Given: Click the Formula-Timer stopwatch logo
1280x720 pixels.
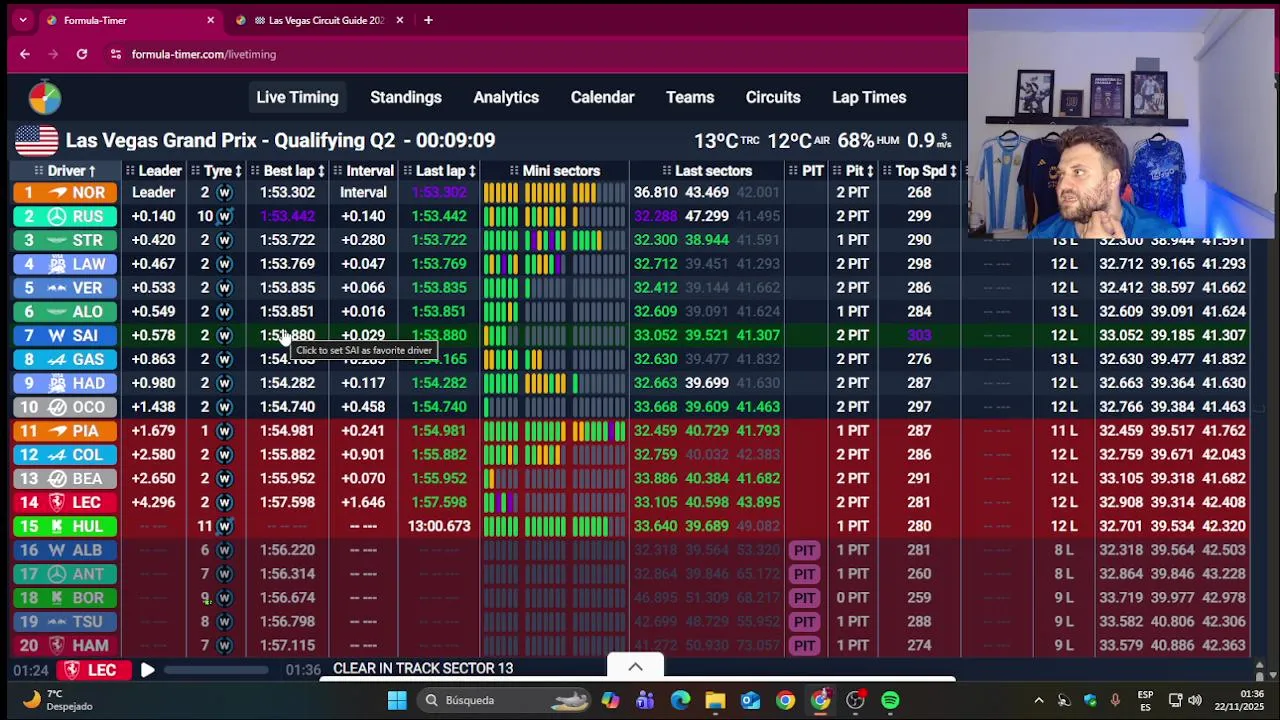Looking at the screenshot, I should (44, 97).
